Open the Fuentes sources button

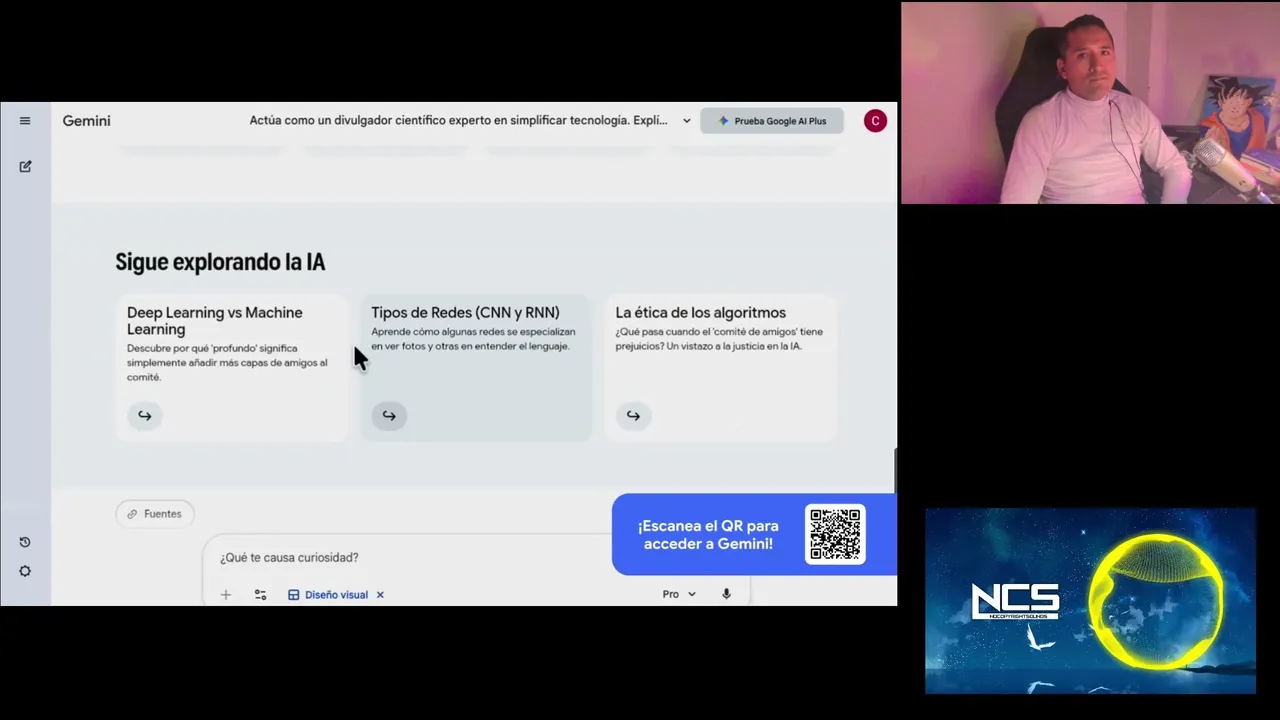click(155, 514)
